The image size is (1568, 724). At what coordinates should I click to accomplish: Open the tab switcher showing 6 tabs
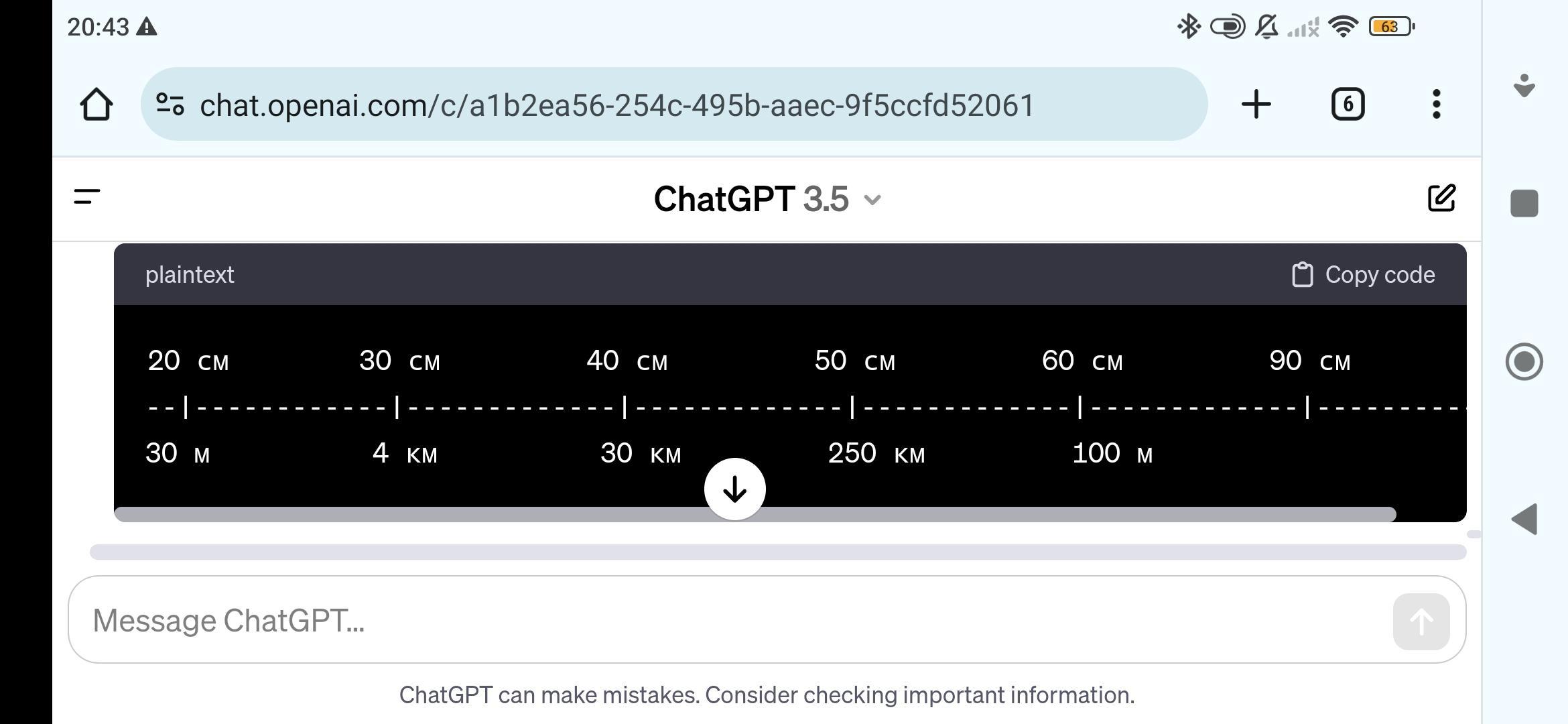click(x=1348, y=105)
